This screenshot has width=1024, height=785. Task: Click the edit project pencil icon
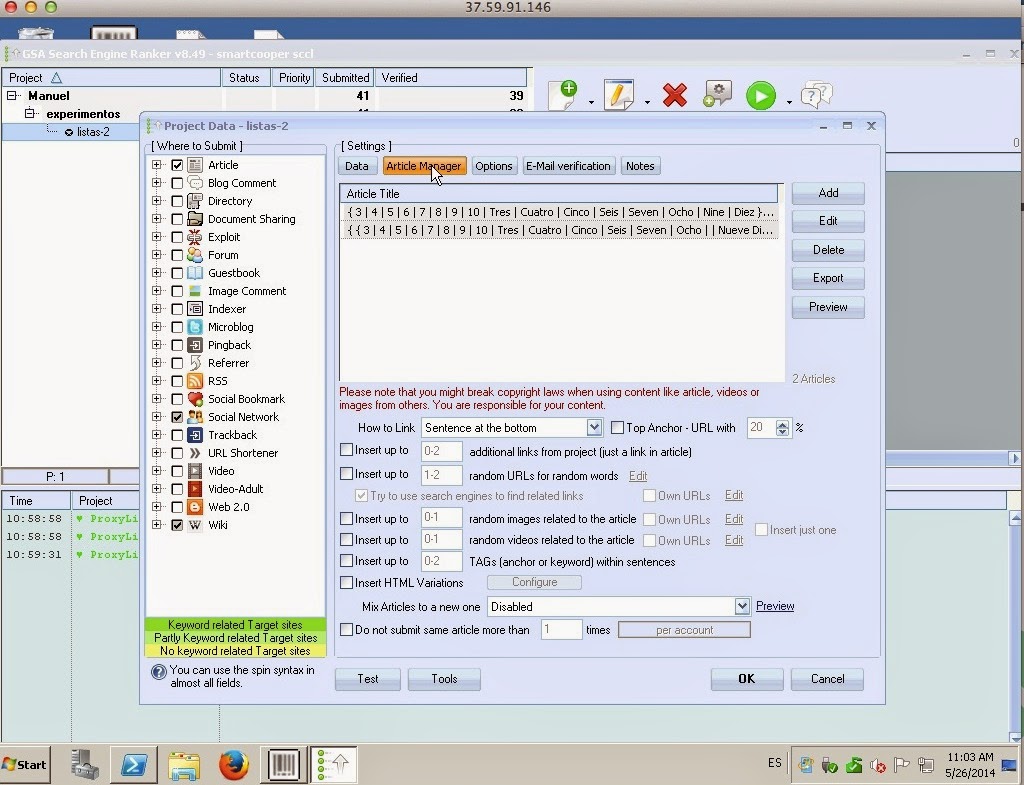click(x=618, y=95)
